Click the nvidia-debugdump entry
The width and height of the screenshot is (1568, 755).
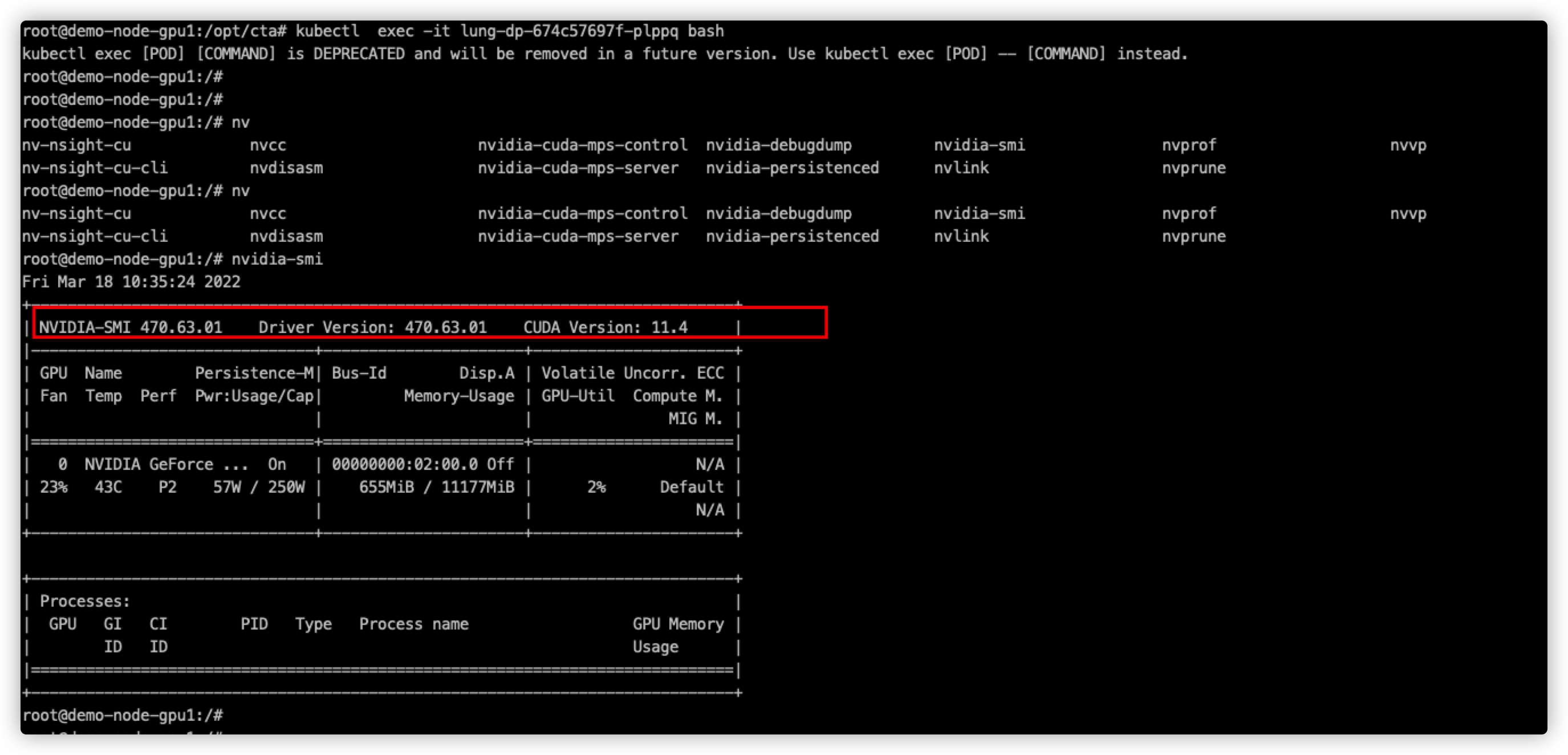pyautogui.click(x=779, y=145)
